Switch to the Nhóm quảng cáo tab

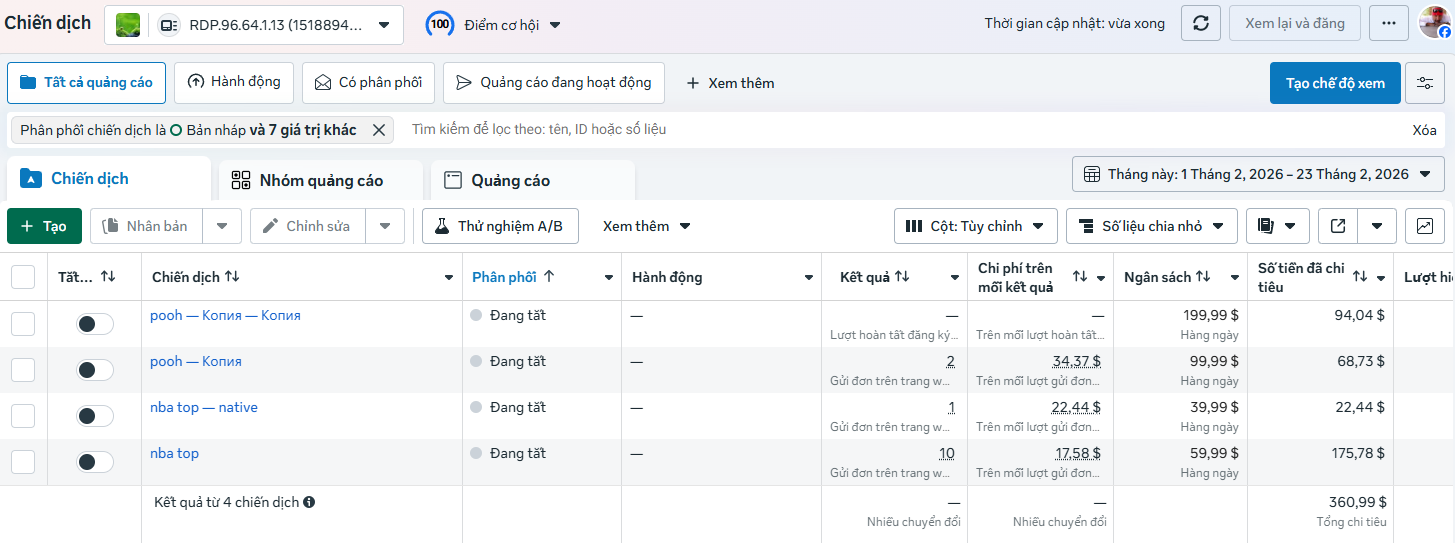click(x=320, y=181)
